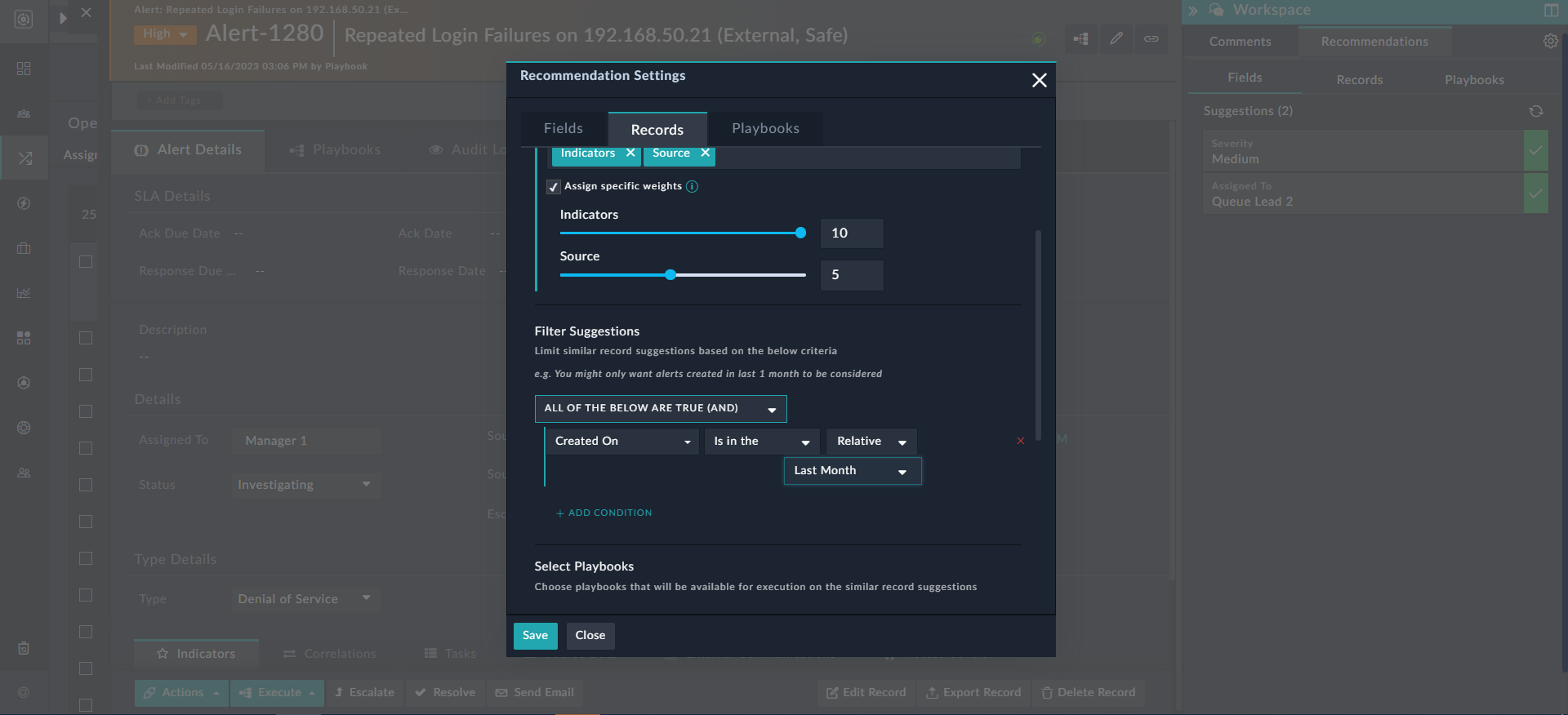
Task: Remove the Indicators tag chip
Action: pos(630,153)
